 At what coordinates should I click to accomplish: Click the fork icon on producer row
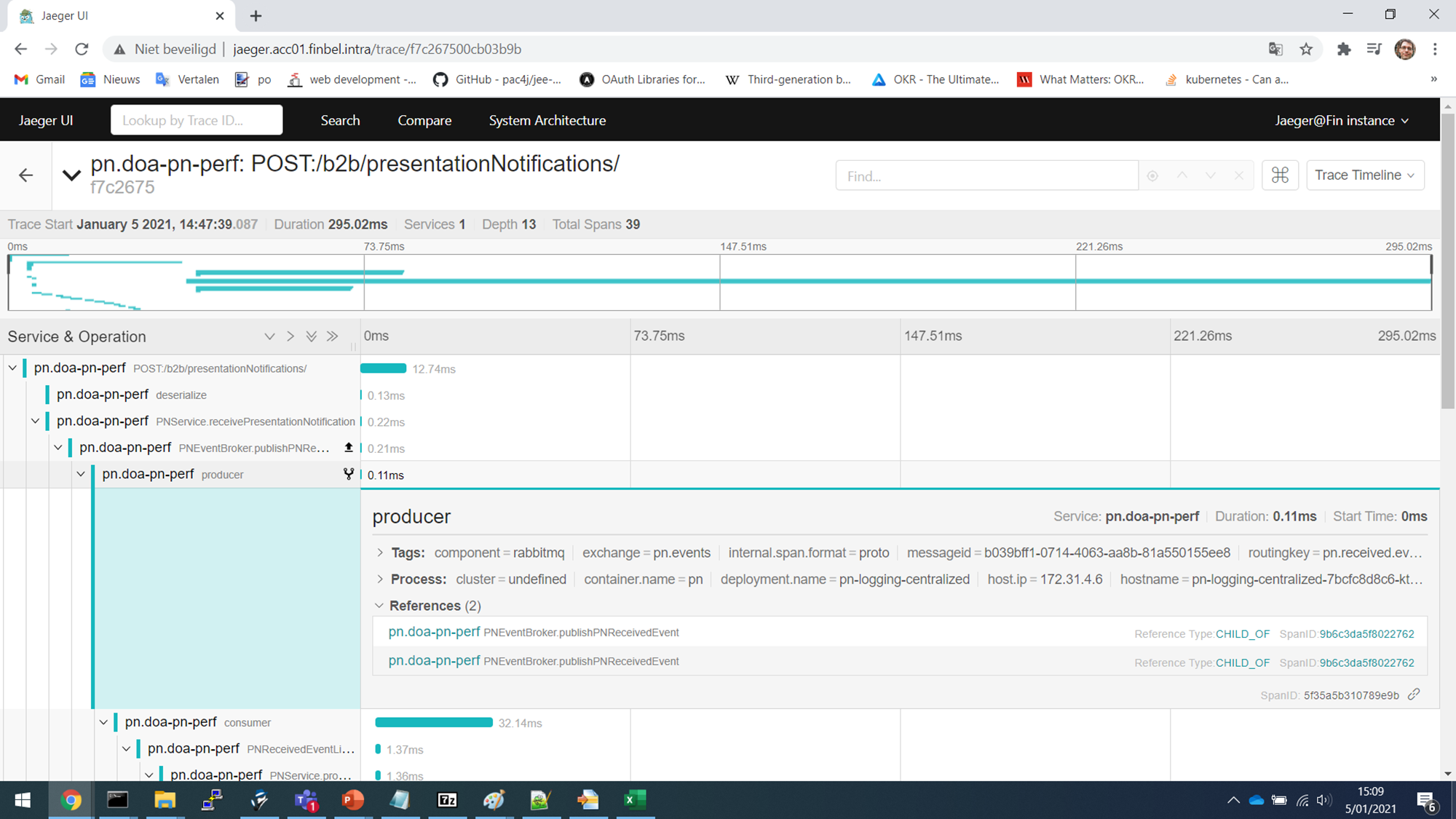pos(349,474)
